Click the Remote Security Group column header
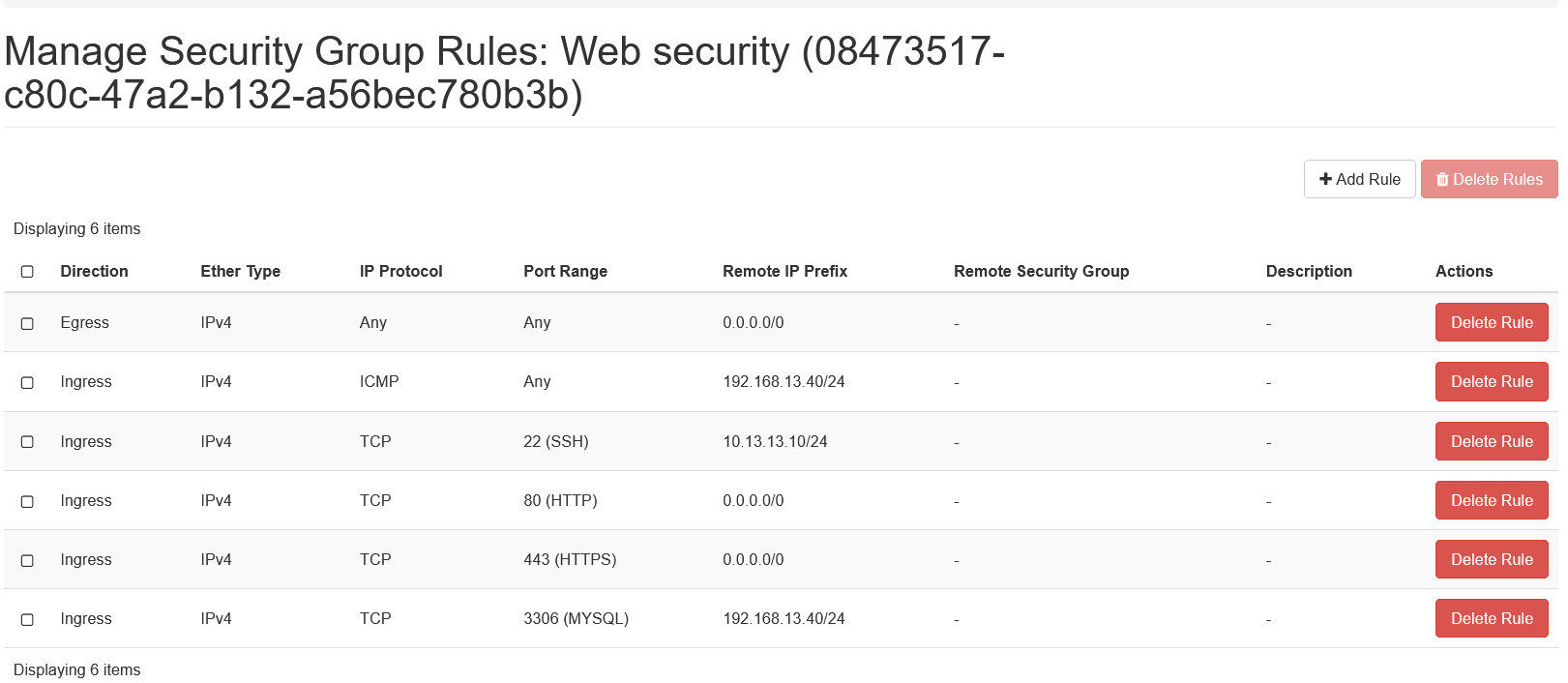Image resolution: width=1568 pixels, height=683 pixels. 1041,271
